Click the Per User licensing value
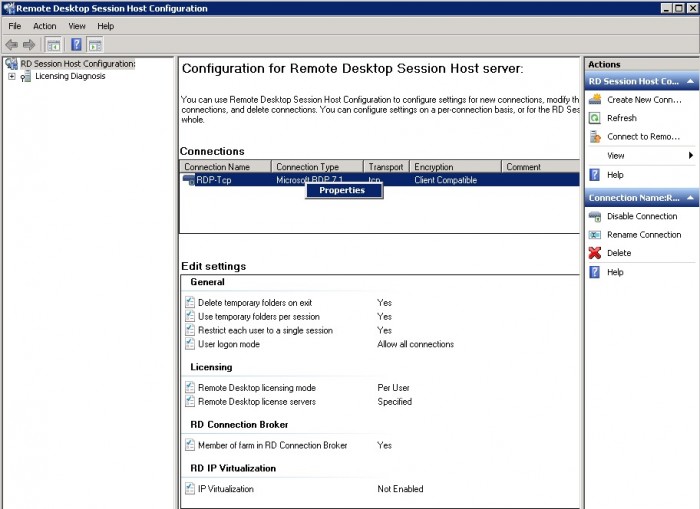 (393, 388)
